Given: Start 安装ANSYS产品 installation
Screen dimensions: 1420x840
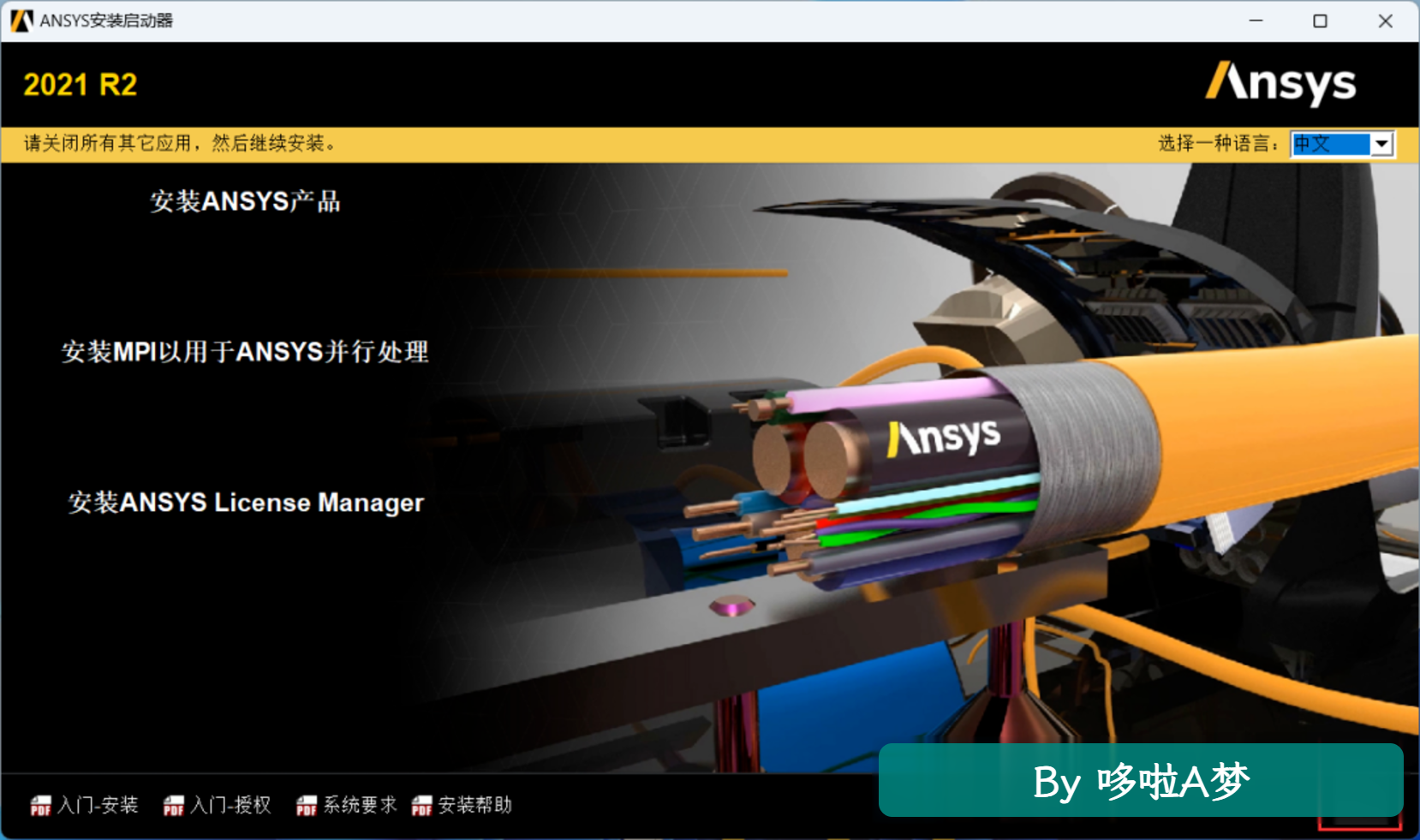Looking at the screenshot, I should click(245, 201).
